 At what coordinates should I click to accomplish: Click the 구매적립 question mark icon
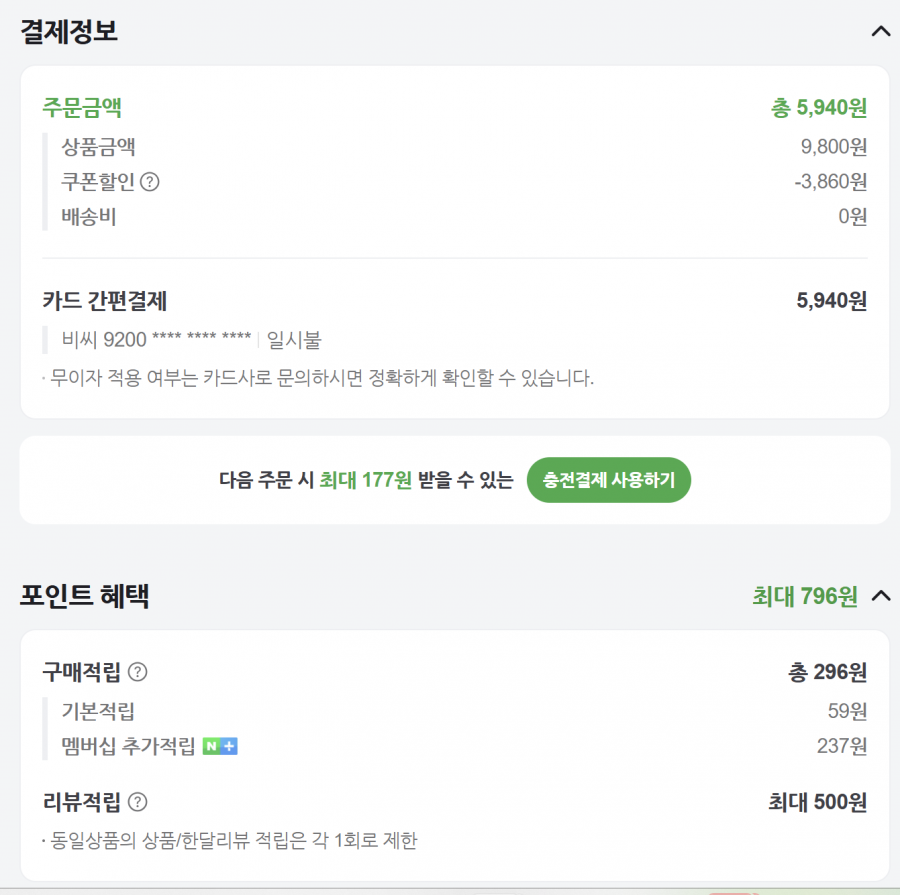(x=138, y=672)
